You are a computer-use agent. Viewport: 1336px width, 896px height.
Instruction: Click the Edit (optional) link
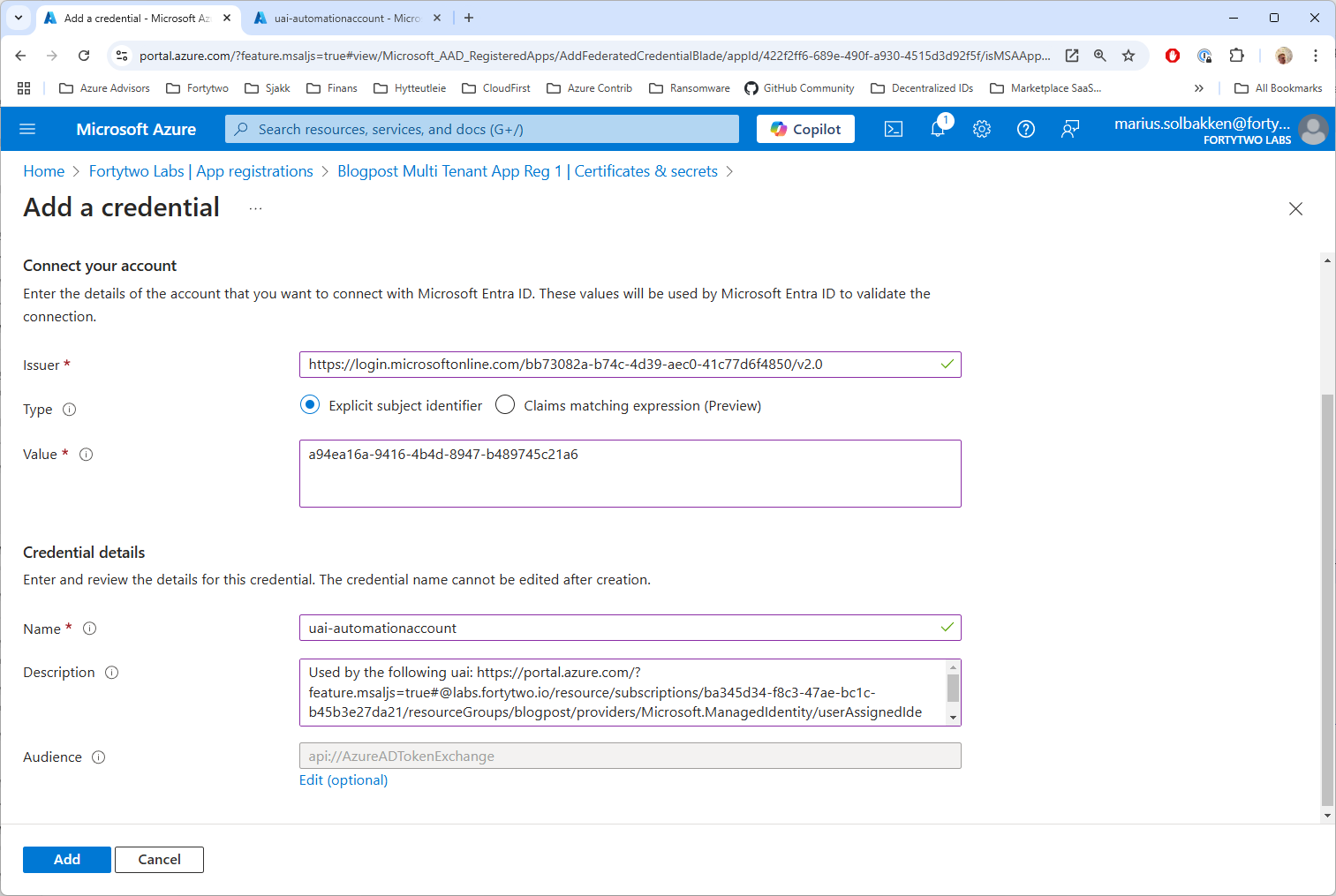343,780
